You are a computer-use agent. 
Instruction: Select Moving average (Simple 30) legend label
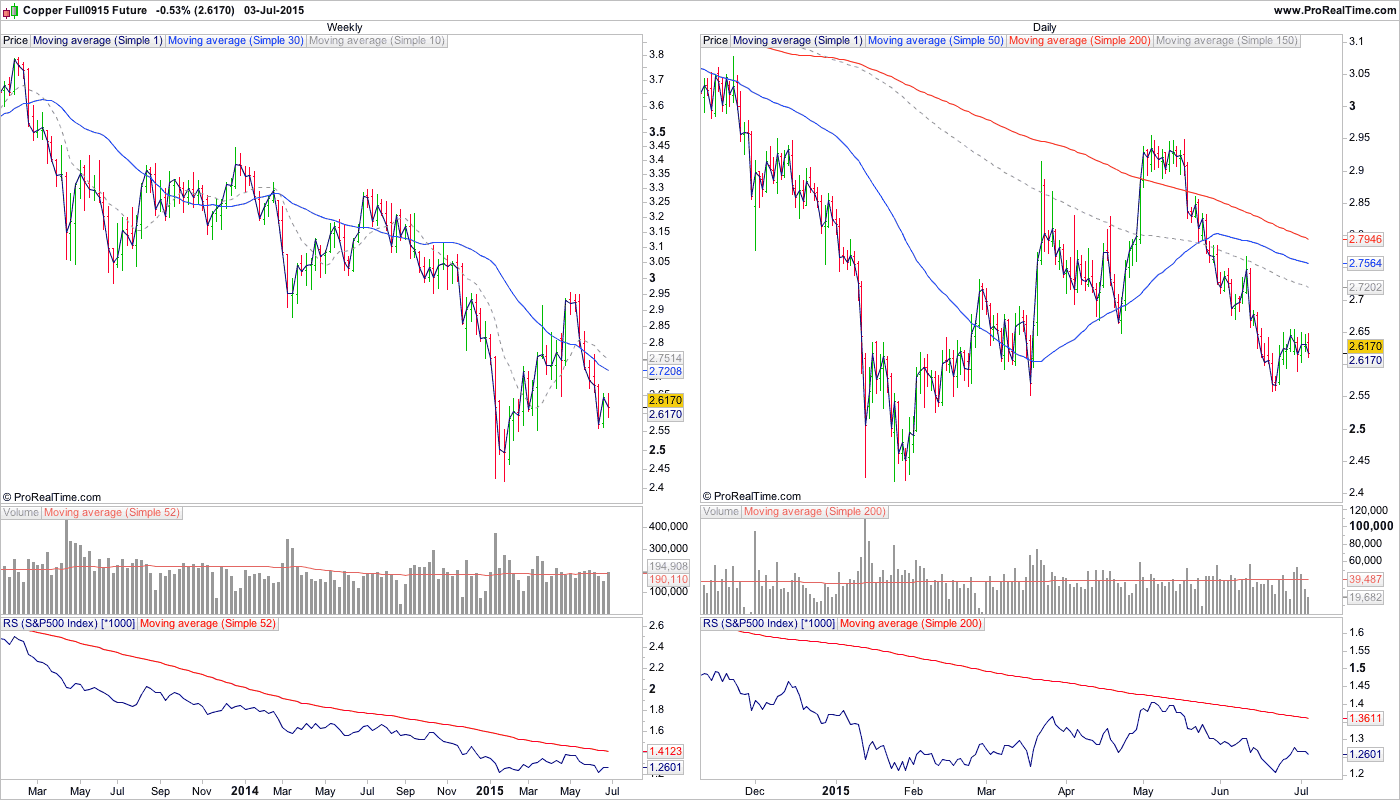point(236,41)
